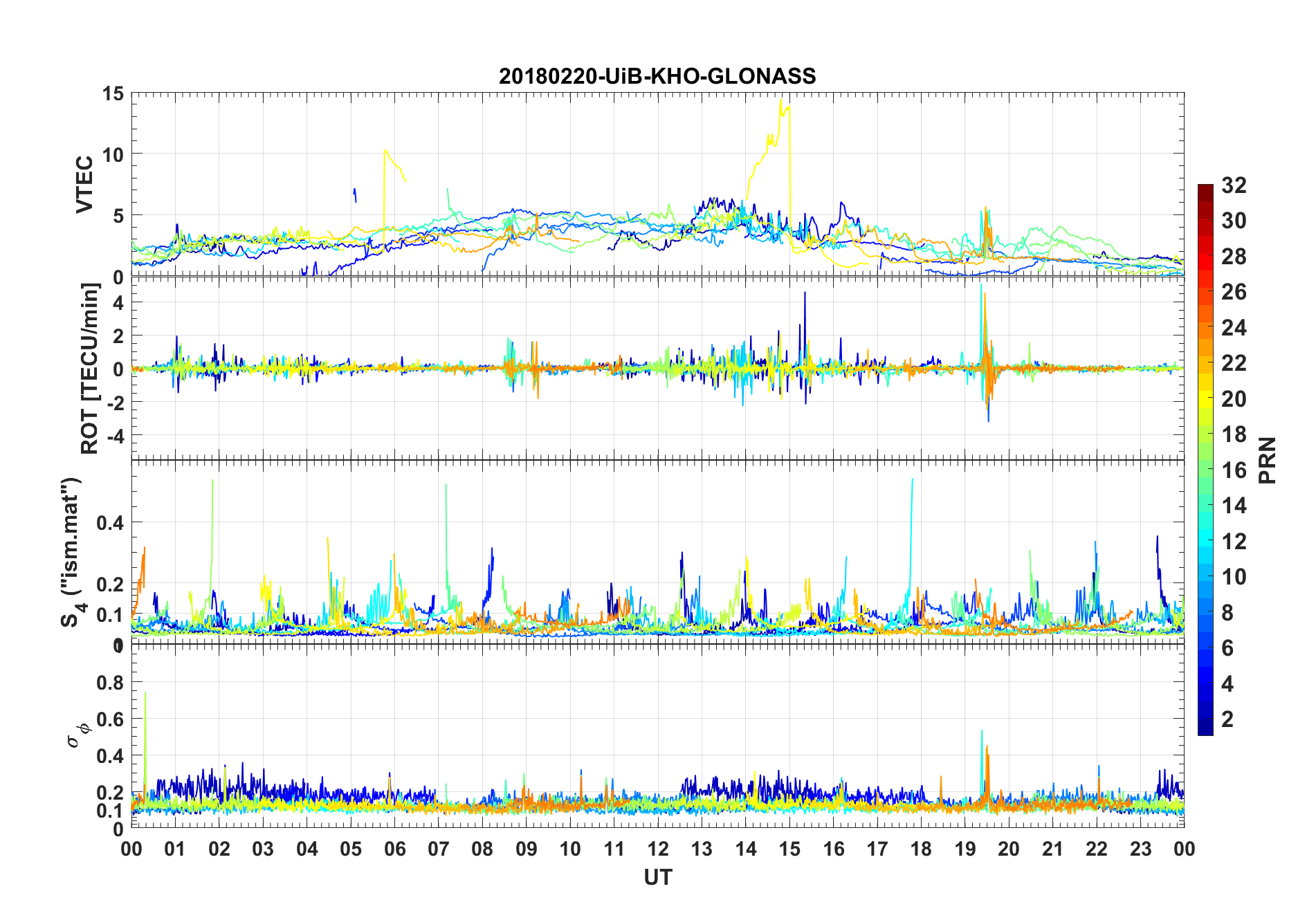1316x920 pixels.
Task: Click x-axis tick label 12
Action: click(658, 849)
